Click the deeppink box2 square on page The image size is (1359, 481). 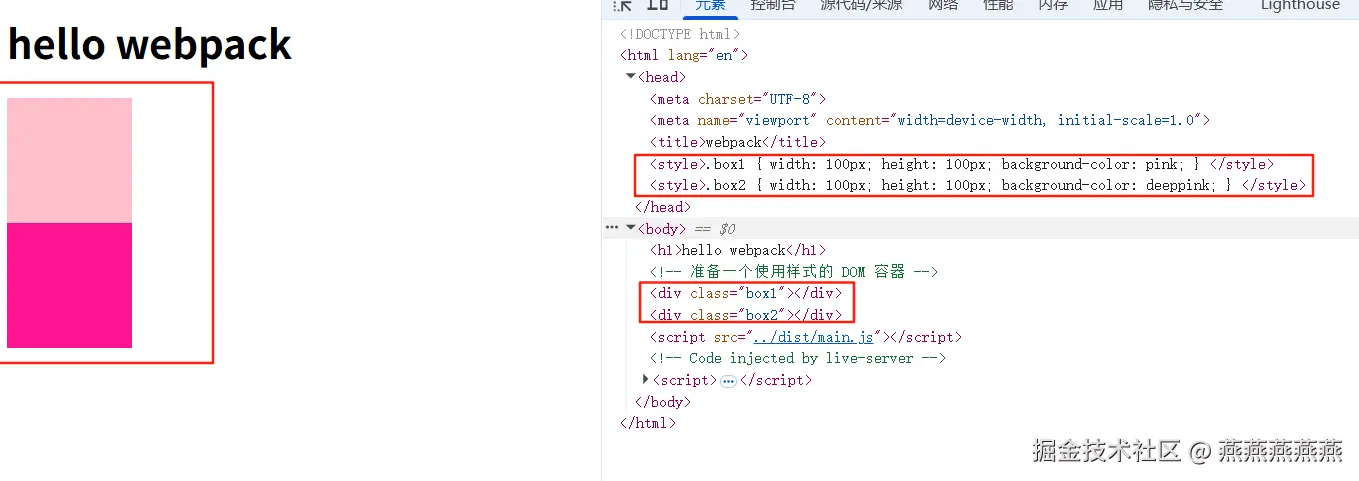(69, 285)
